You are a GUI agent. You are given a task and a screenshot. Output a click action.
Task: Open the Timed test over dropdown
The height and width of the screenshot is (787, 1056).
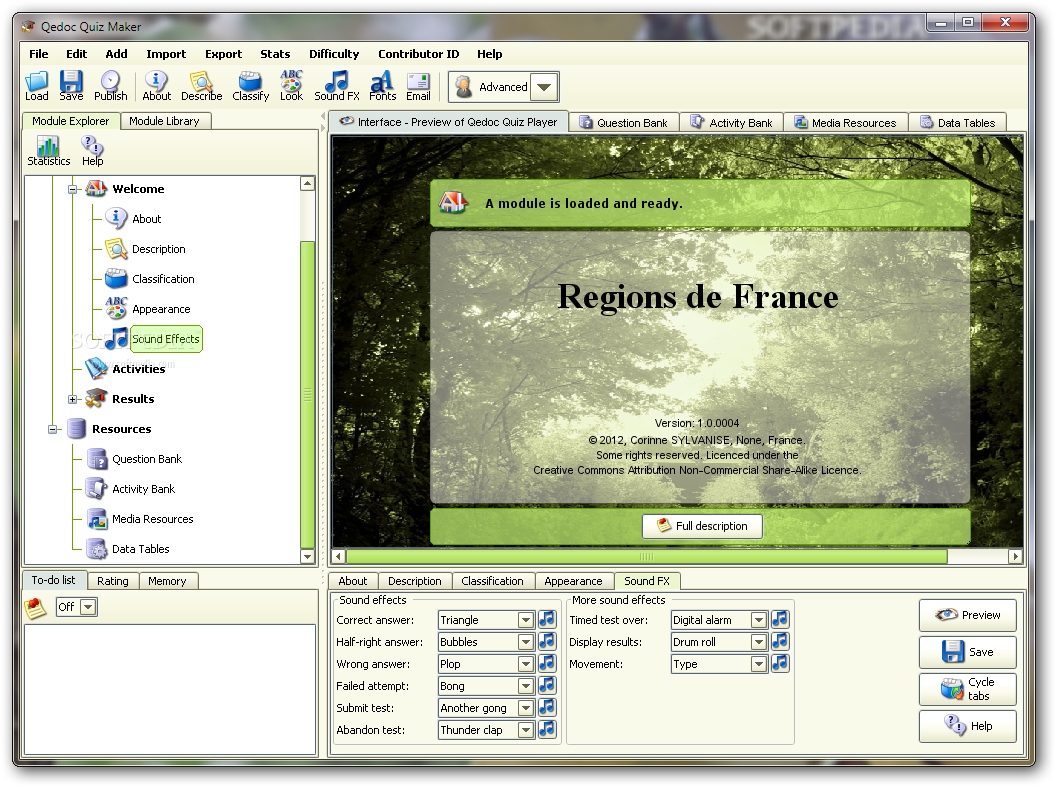click(x=759, y=620)
